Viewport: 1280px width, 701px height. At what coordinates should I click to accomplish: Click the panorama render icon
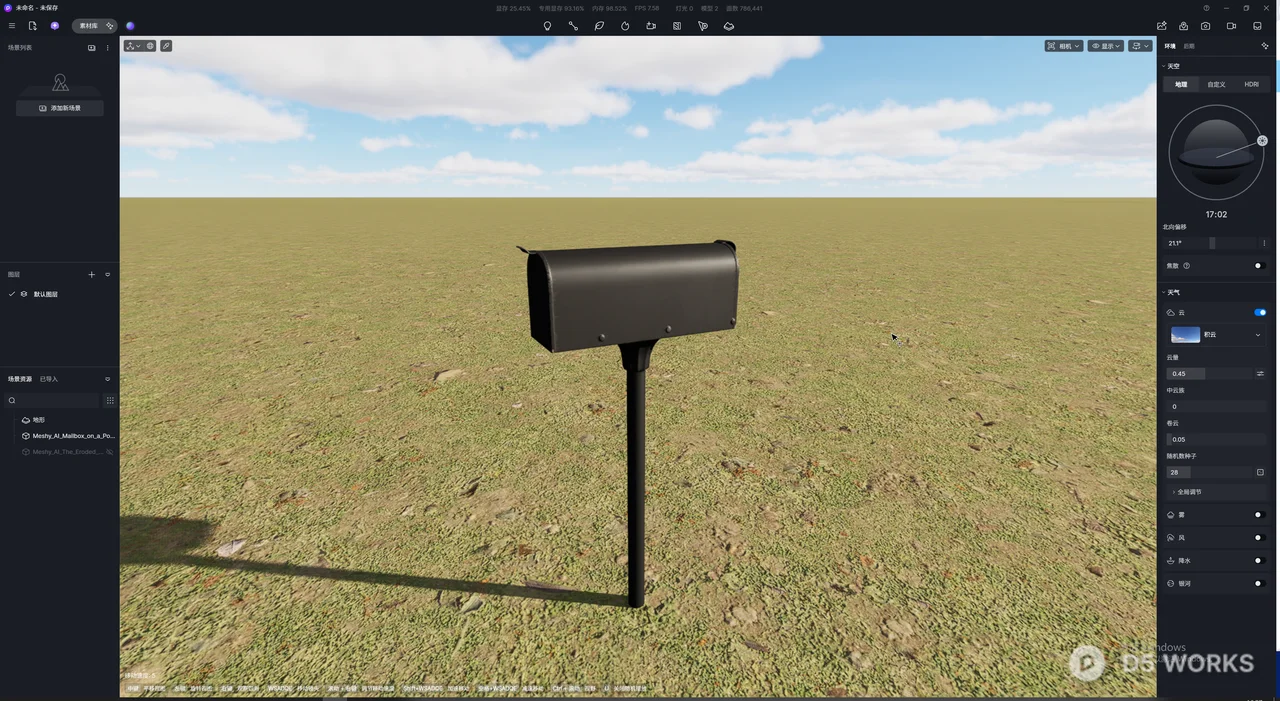point(1183,26)
